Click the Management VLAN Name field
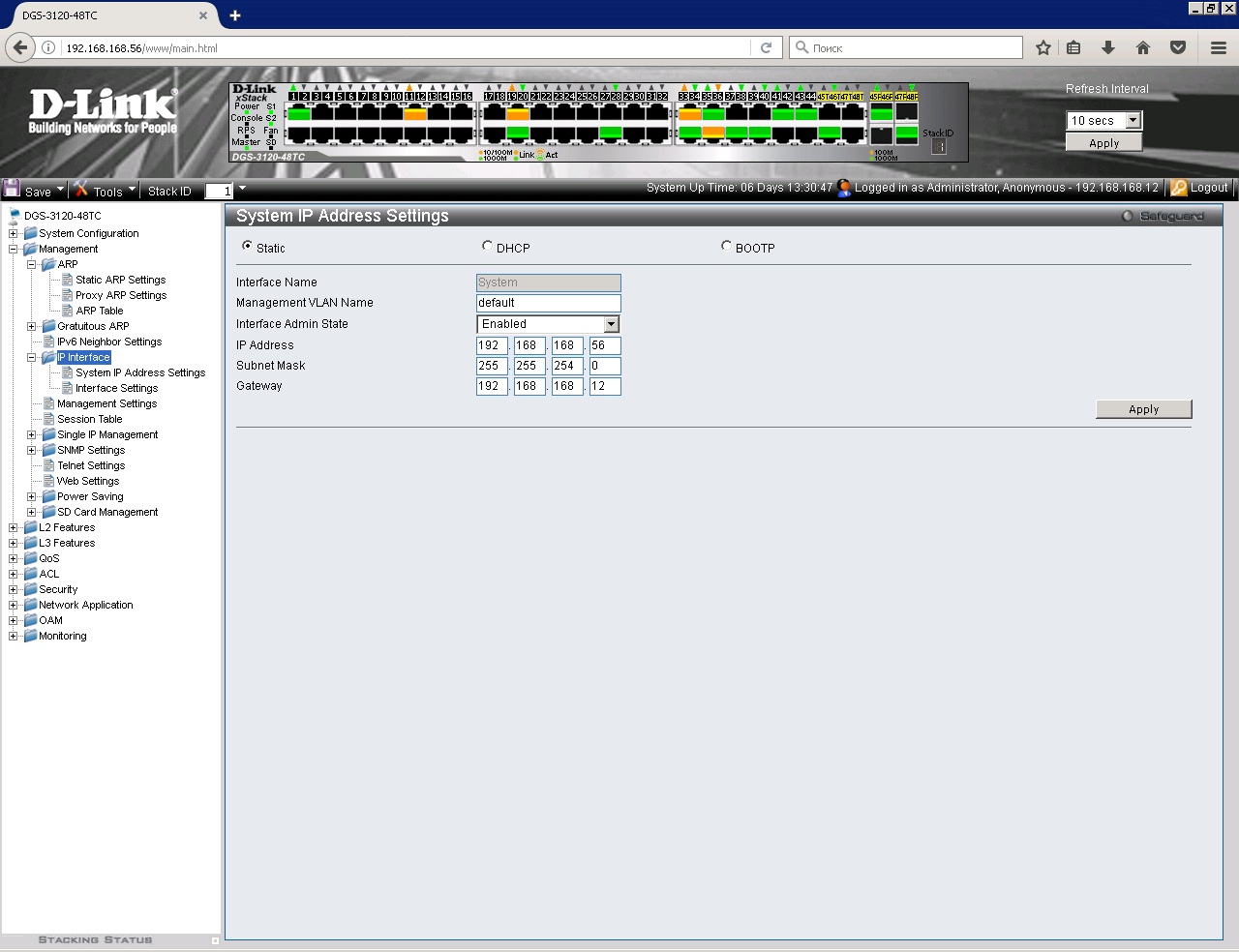Viewport: 1239px width, 952px height. (x=548, y=303)
